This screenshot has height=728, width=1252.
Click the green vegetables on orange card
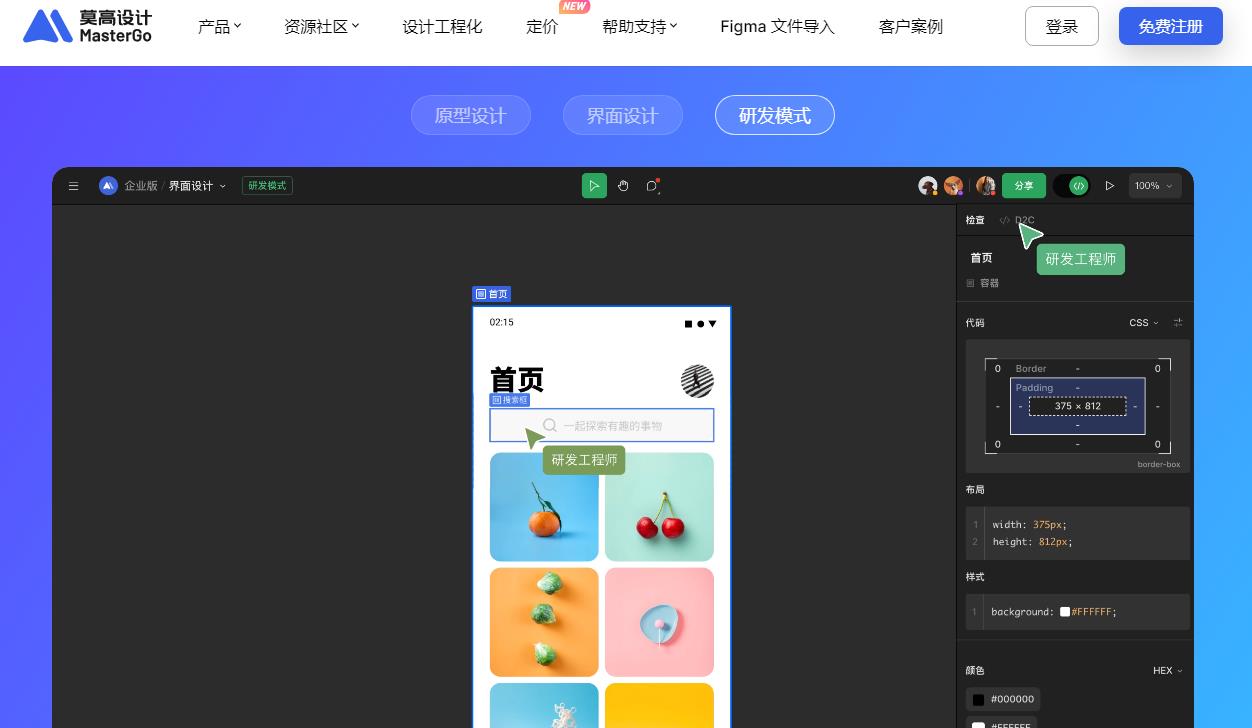tap(544, 622)
